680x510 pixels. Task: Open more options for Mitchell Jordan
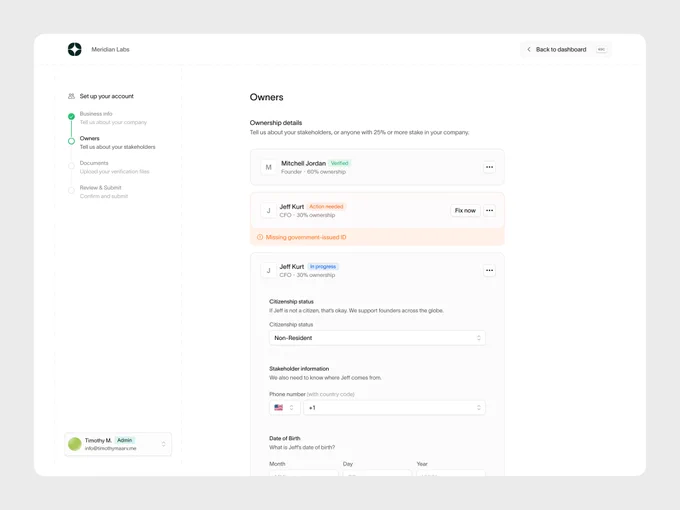(489, 167)
